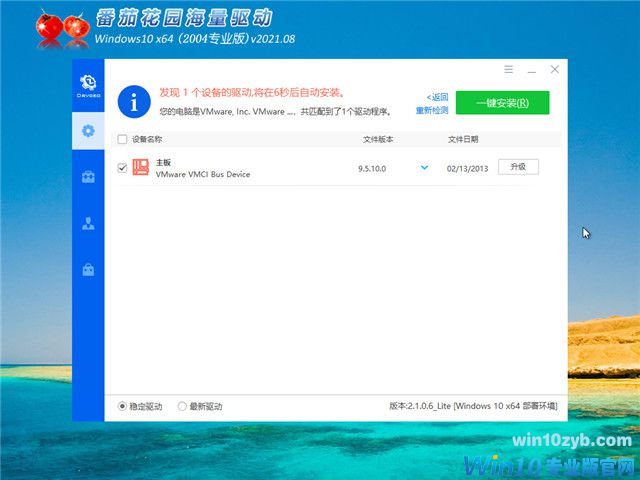
Task: Close the driver installer window
Action: point(554,69)
